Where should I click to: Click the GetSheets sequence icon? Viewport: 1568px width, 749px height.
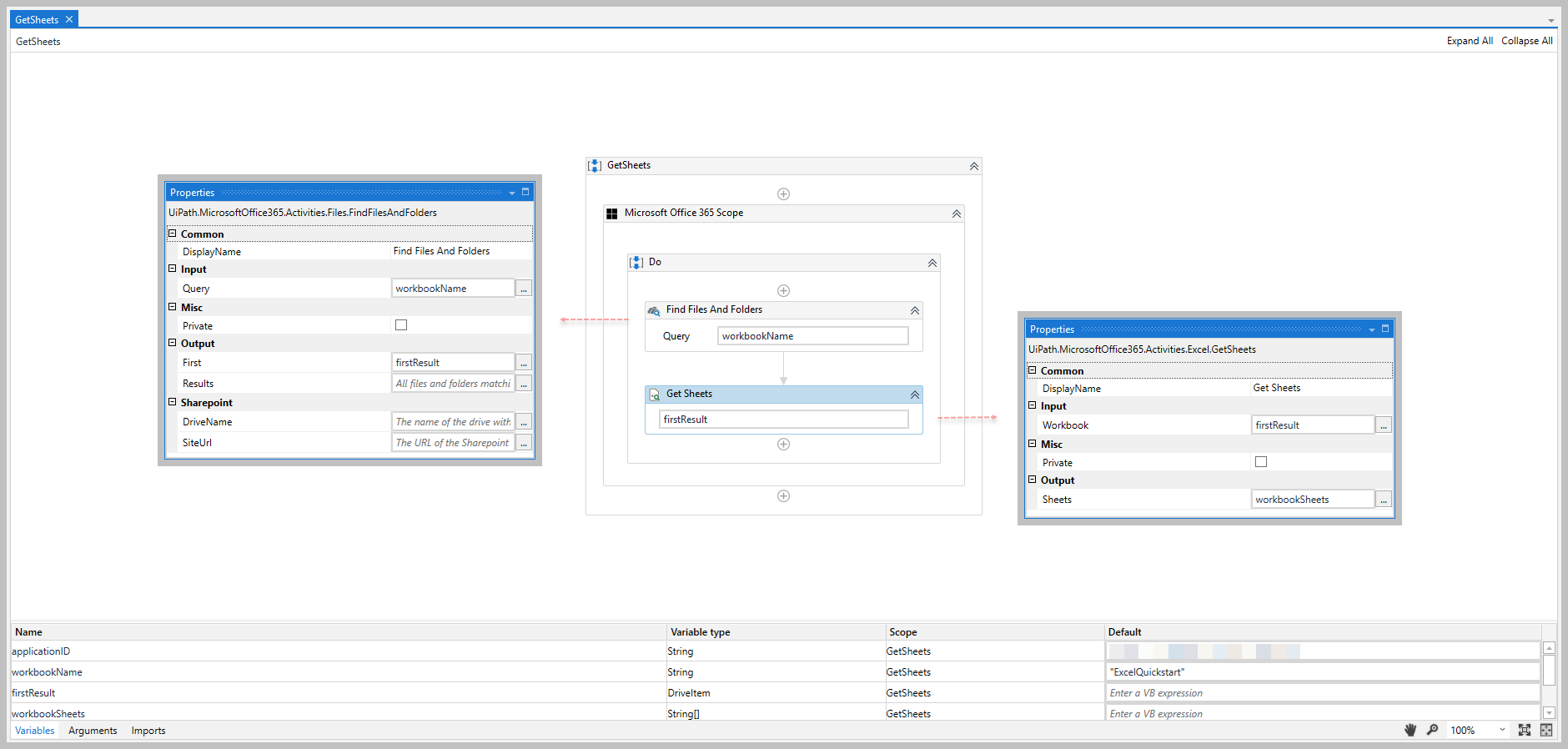[x=595, y=166]
